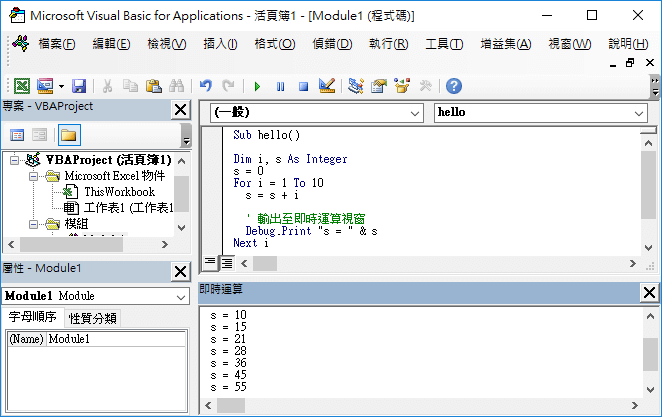Collapse the VBAProject (活頁簿1) tree node
Image resolution: width=662 pixels, height=417 pixels.
click(14, 160)
